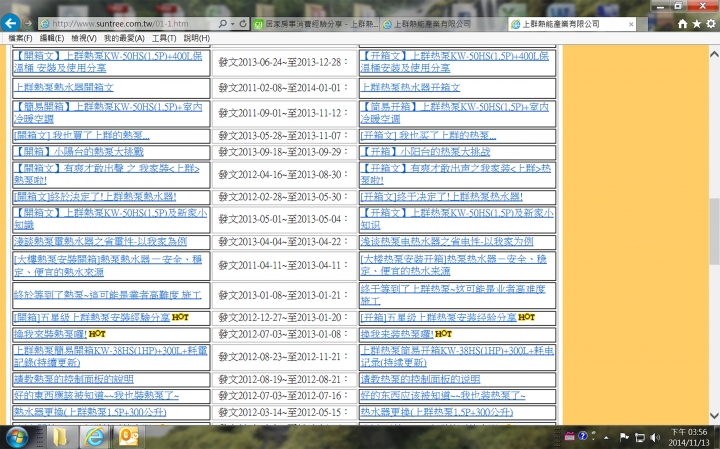This screenshot has width=720, height=449.
Task: Click the scroll down arrow of page scrollbar
Action: 714,416
